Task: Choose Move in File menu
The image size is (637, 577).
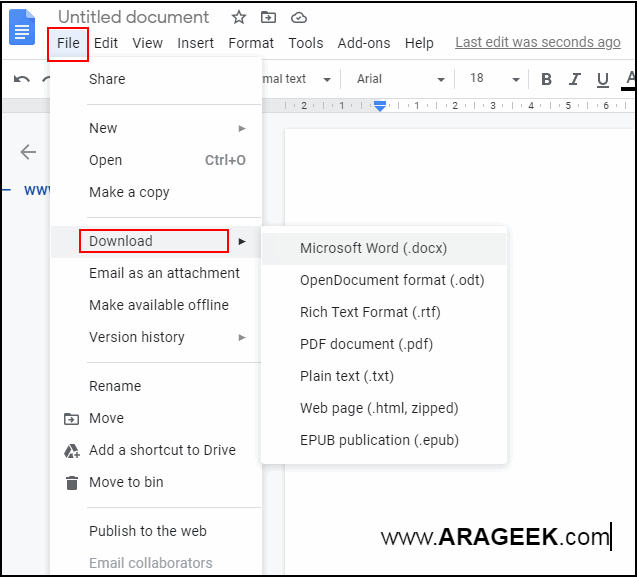Action: 156,418
